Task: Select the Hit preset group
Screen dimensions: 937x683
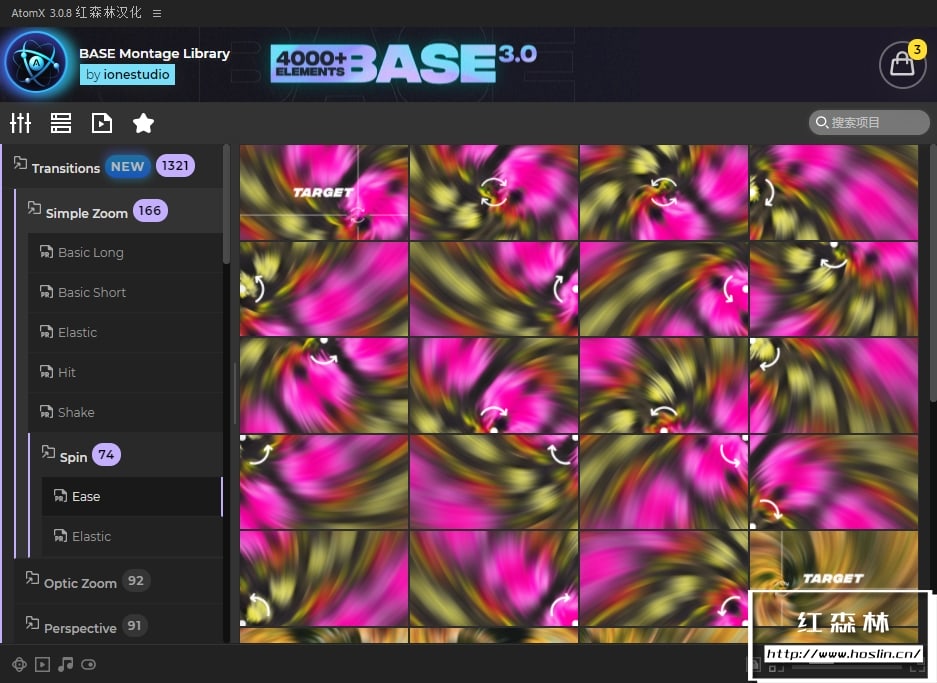Action: pos(125,373)
